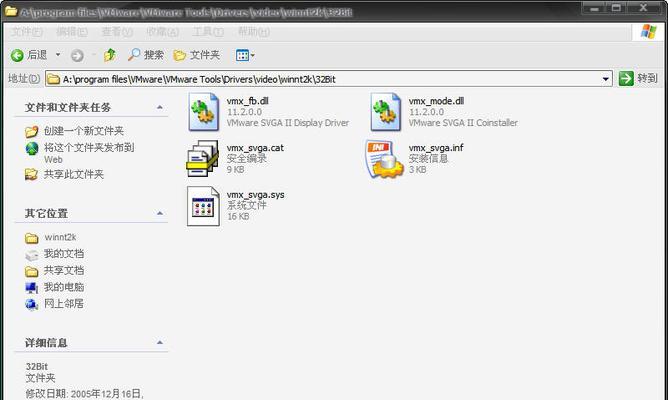Select the vmx_svga.cat catalog icon
The width and height of the screenshot is (668, 400).
[x=202, y=158]
